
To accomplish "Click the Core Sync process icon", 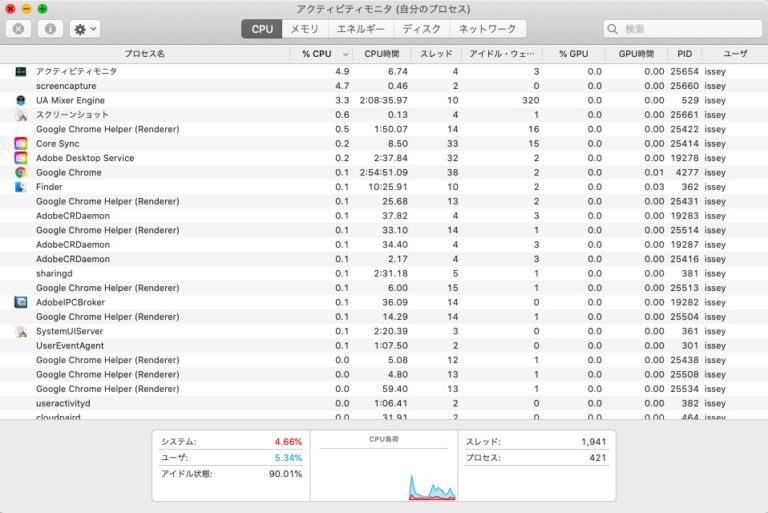I will [x=21, y=144].
